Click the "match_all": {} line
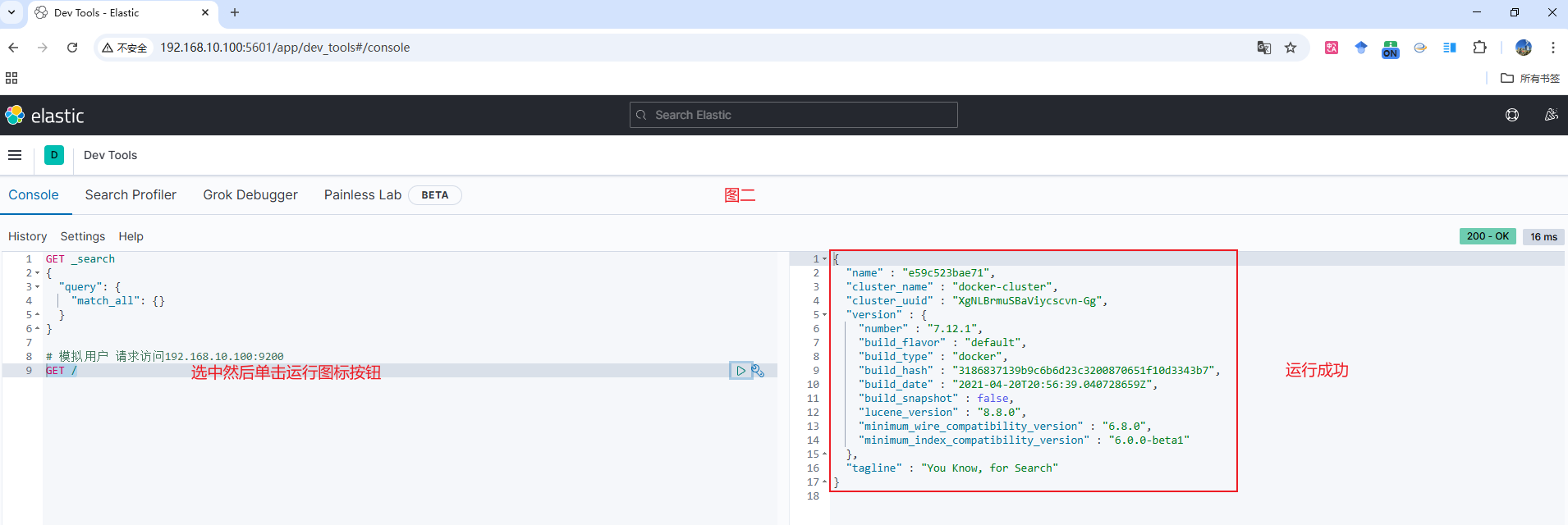The width and height of the screenshot is (1568, 525). pos(118,301)
